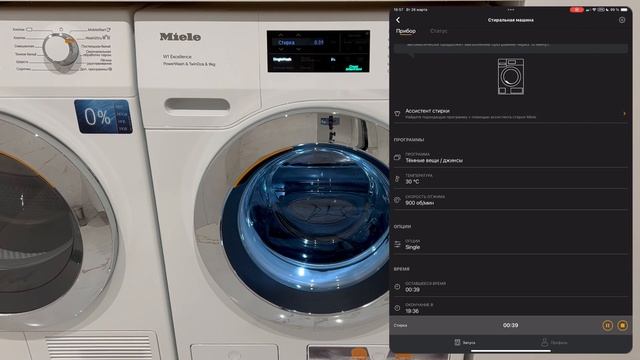Viewport: 640px width, 360px height.
Task: Stop the wash program
Action: (x=622, y=325)
